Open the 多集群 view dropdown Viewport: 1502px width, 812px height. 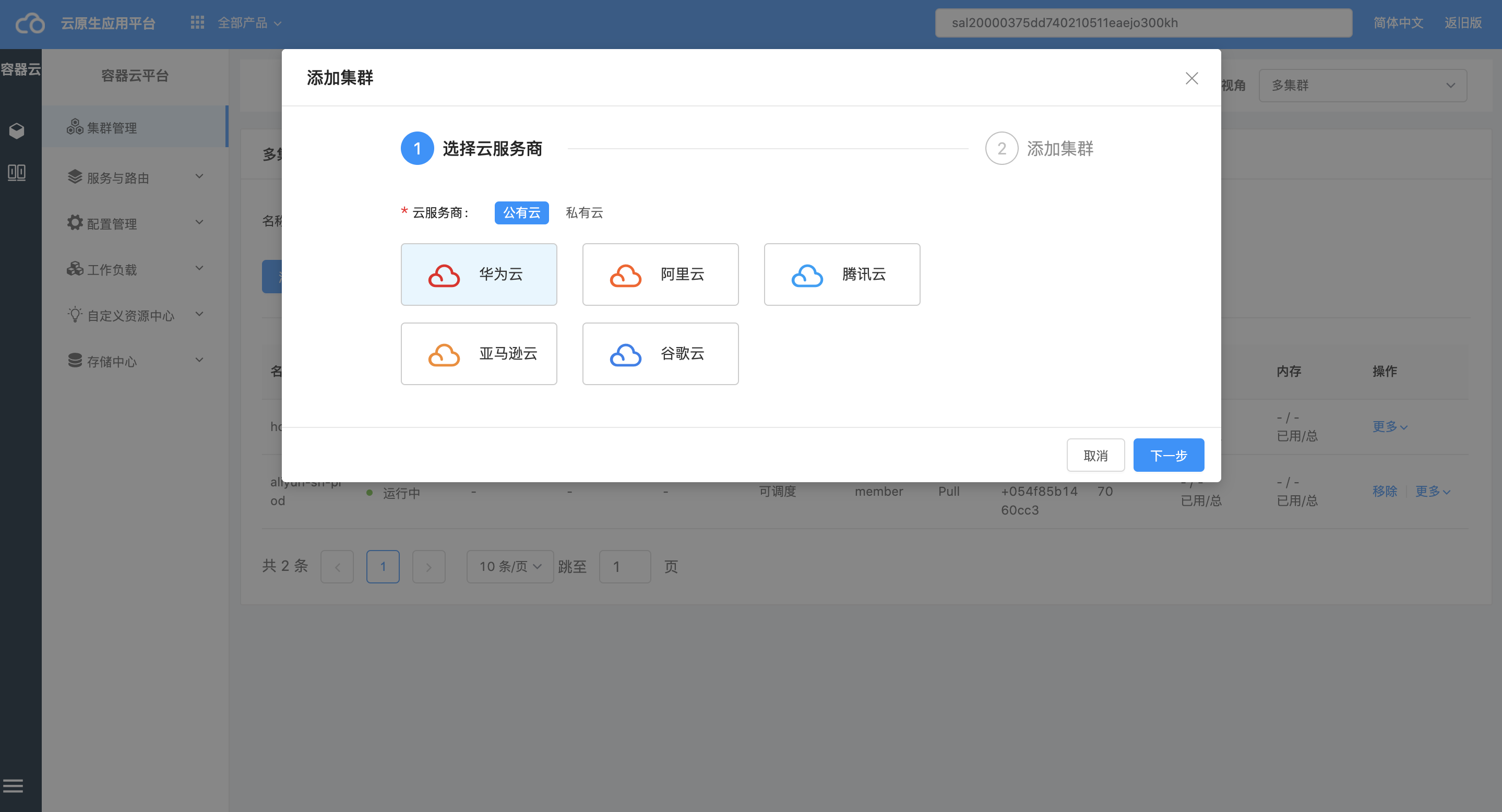click(x=1363, y=86)
